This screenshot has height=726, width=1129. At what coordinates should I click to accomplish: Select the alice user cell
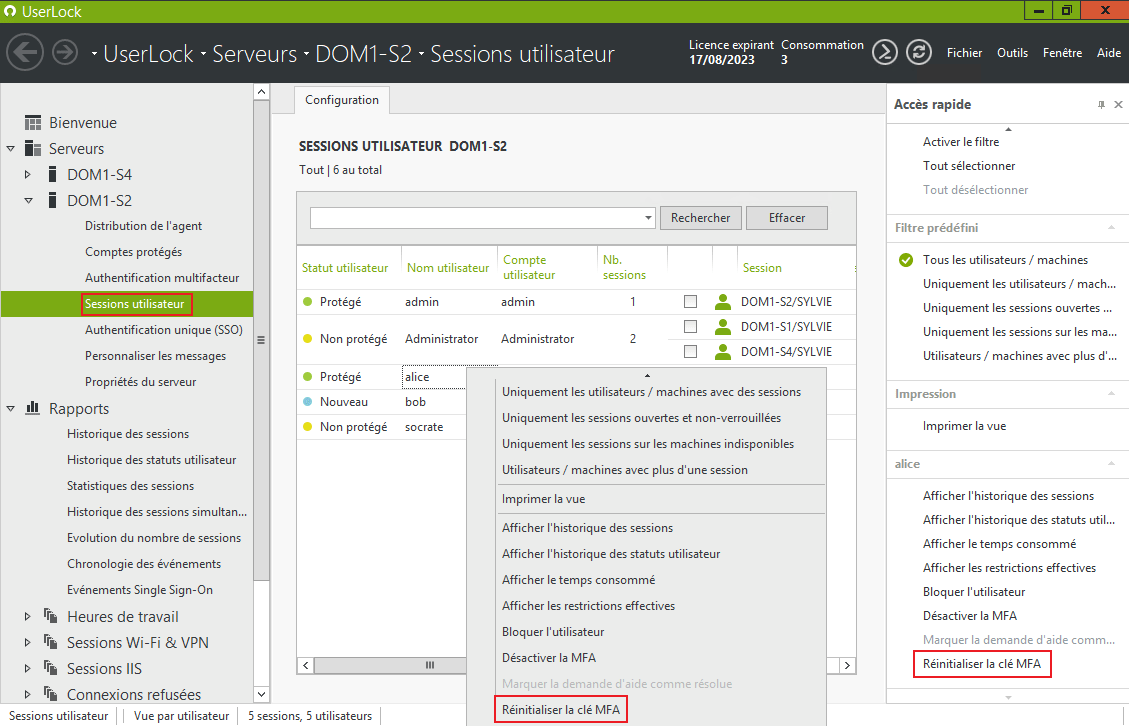[435, 377]
